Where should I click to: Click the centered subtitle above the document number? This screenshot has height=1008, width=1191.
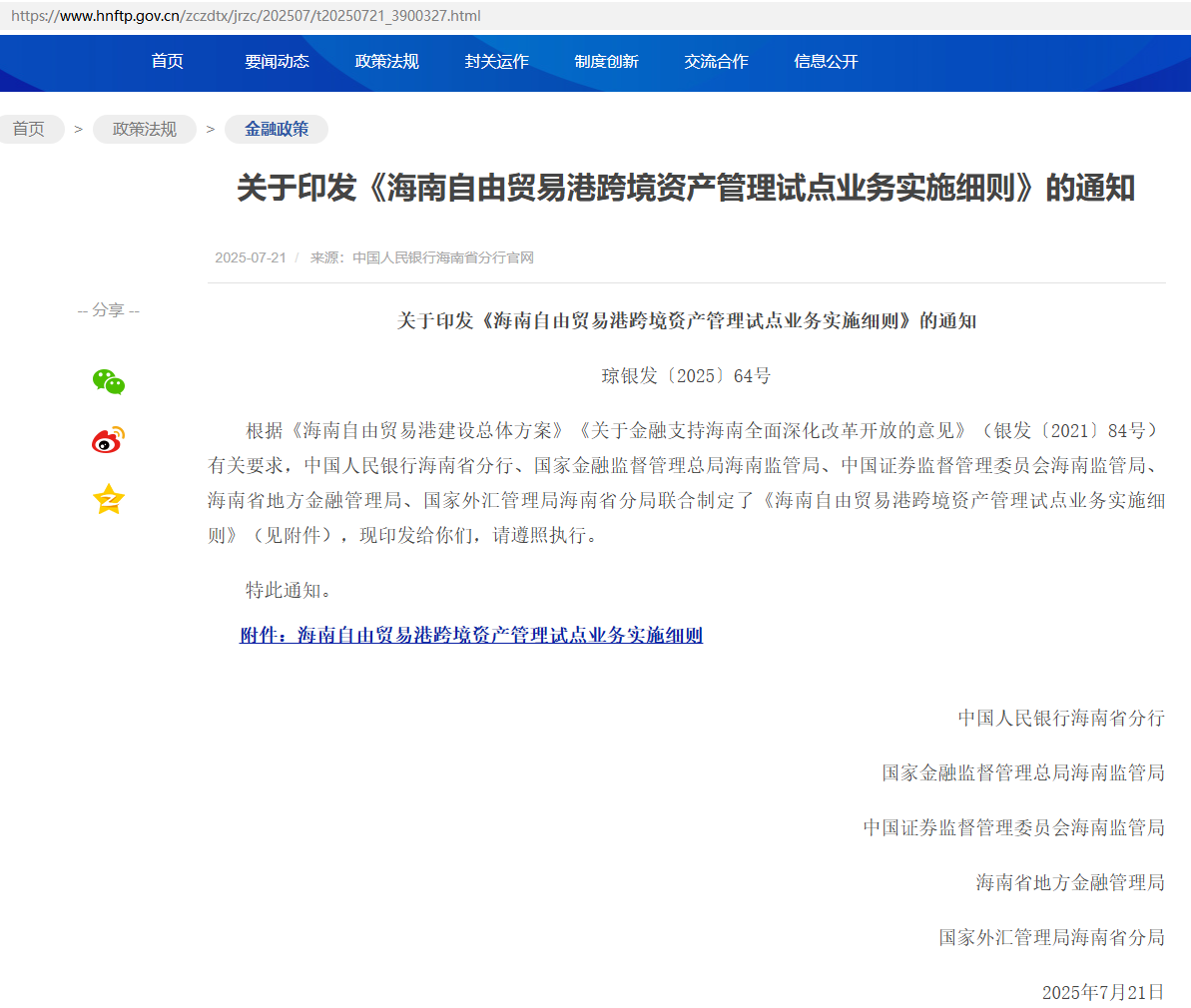686,321
